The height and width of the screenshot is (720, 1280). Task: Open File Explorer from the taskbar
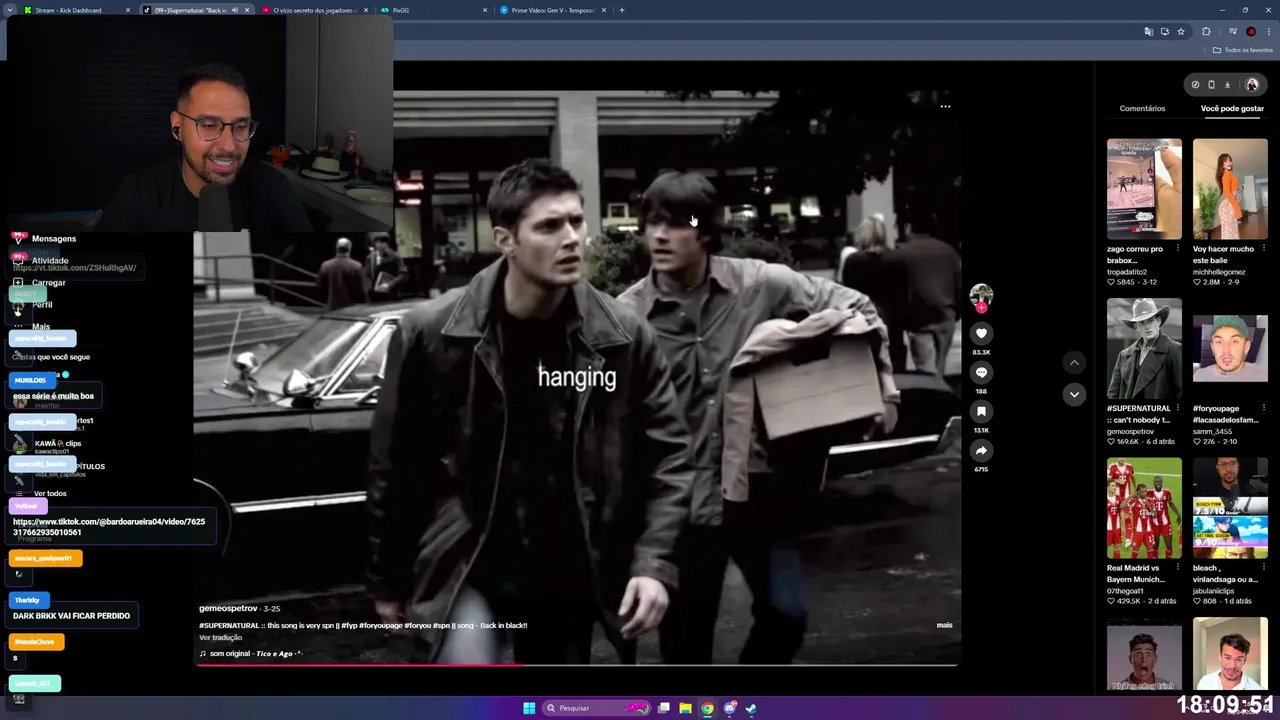[685, 708]
